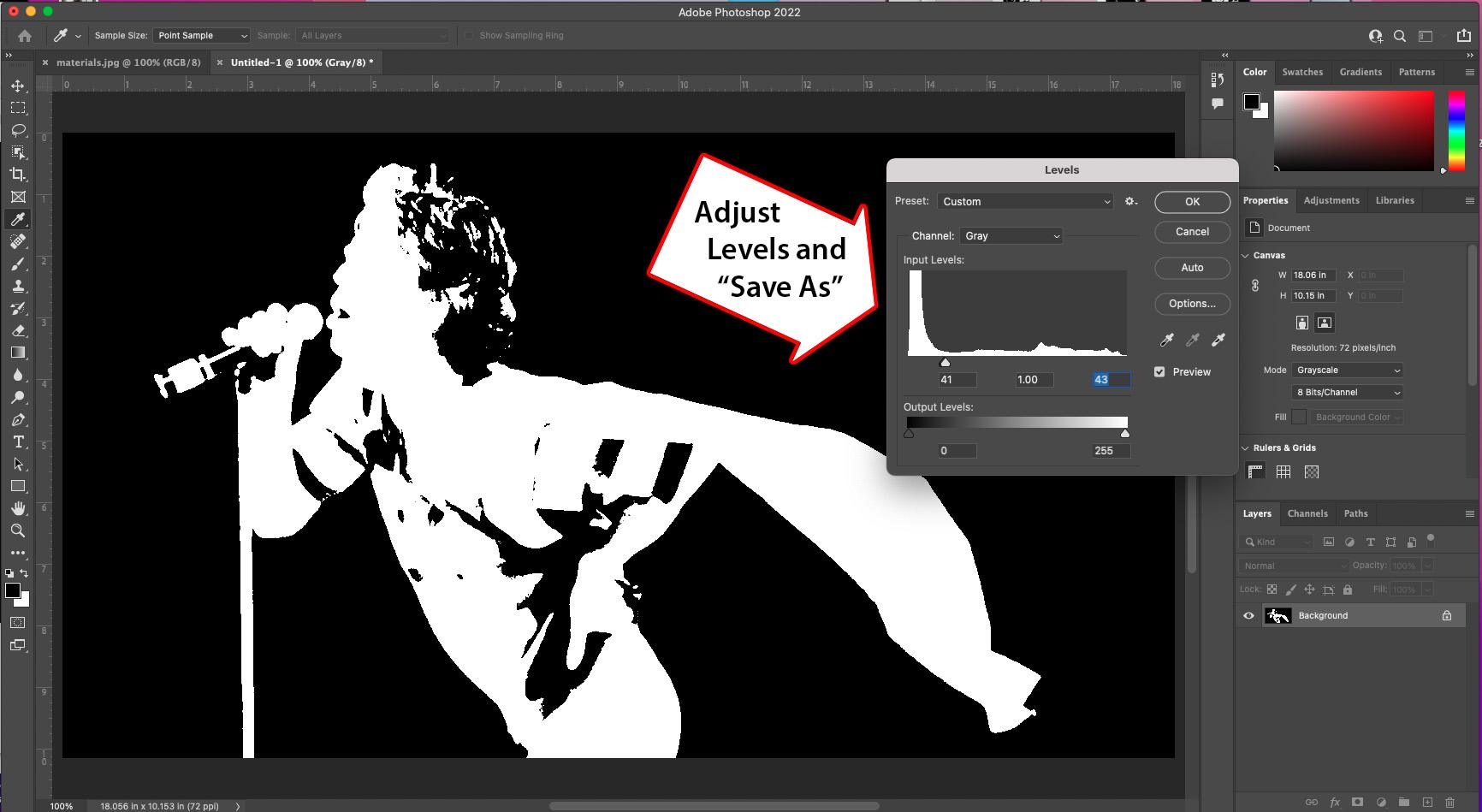1482x812 pixels.
Task: Select the Clone Stamp tool
Action: pos(18,286)
